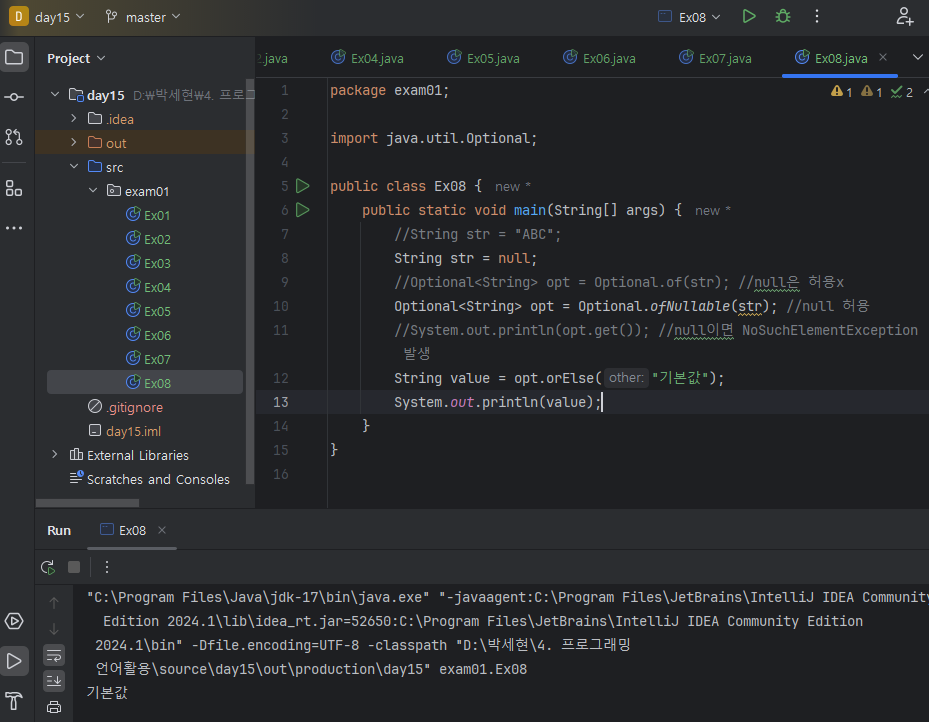929x722 pixels.
Task: Open Ex03 in the project tree
Action: [x=157, y=263]
